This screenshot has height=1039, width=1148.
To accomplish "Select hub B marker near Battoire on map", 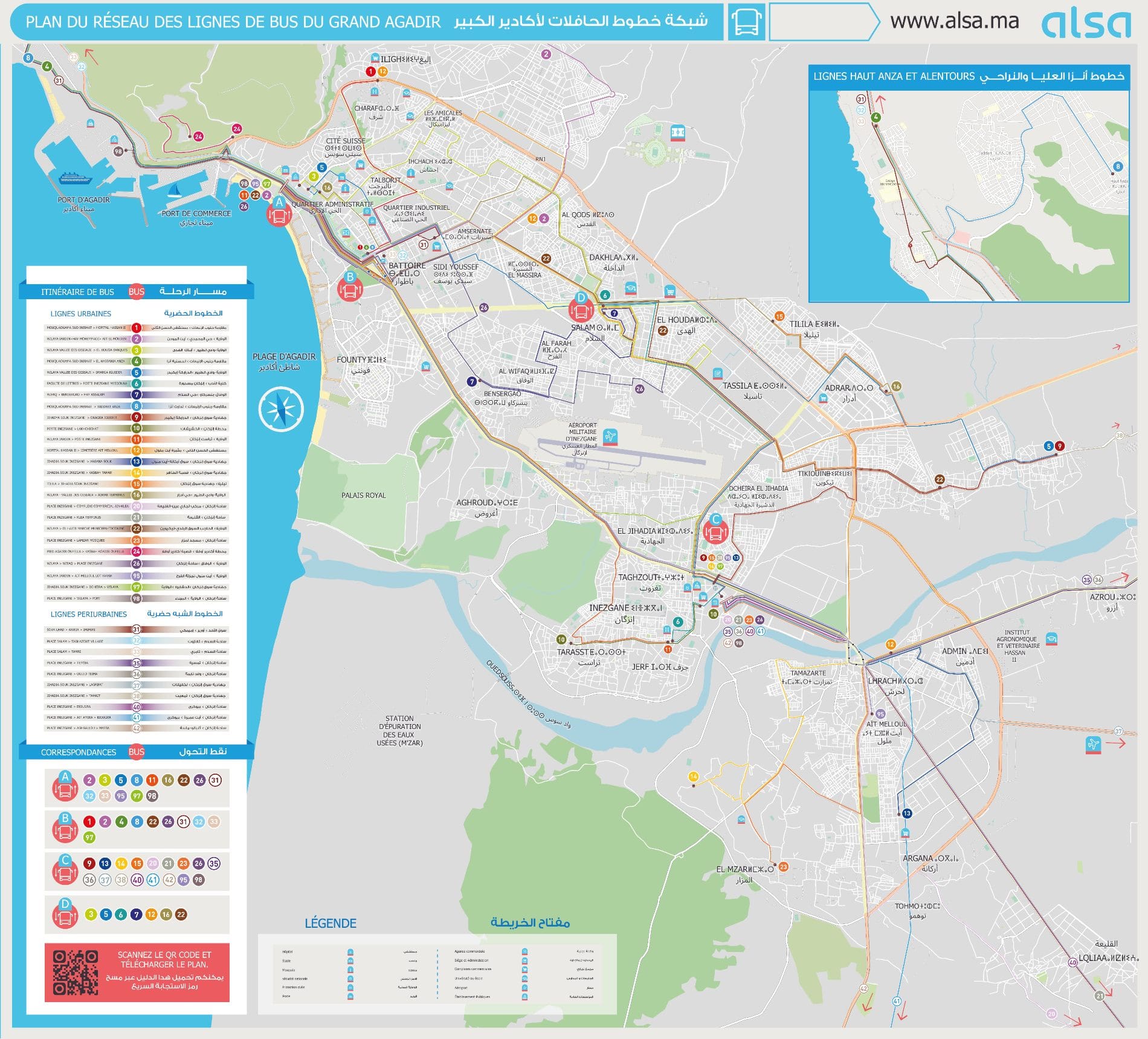I will [x=350, y=286].
